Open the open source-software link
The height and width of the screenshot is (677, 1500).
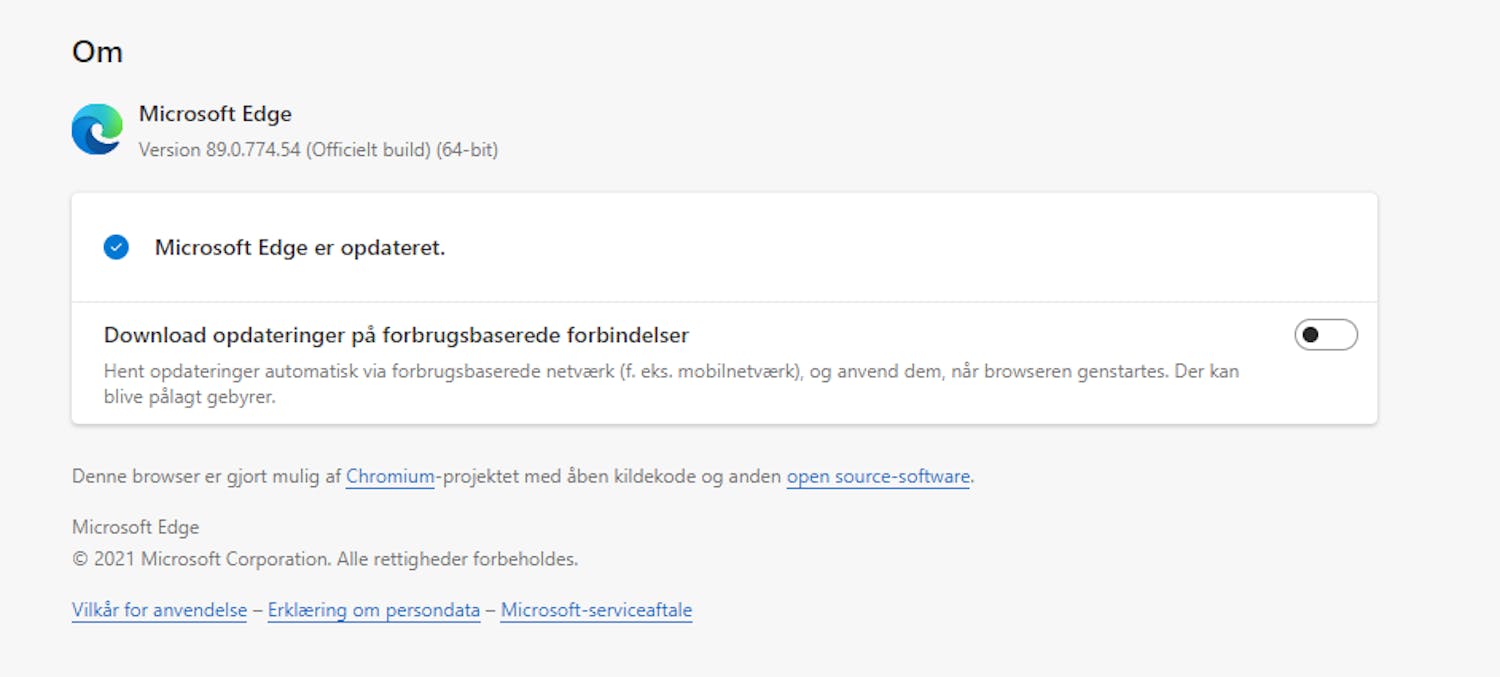point(877,477)
